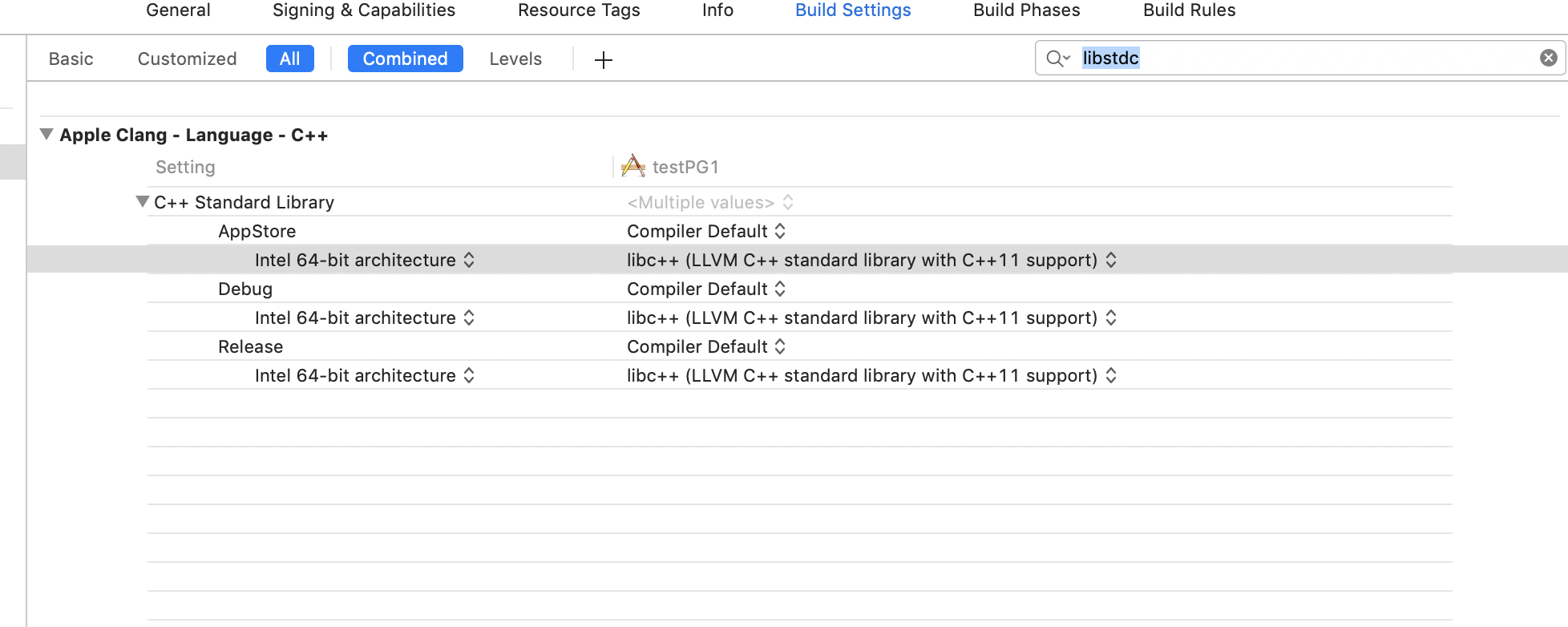The image size is (1568, 627).
Task: Click the + to add a build setting
Action: 603,59
